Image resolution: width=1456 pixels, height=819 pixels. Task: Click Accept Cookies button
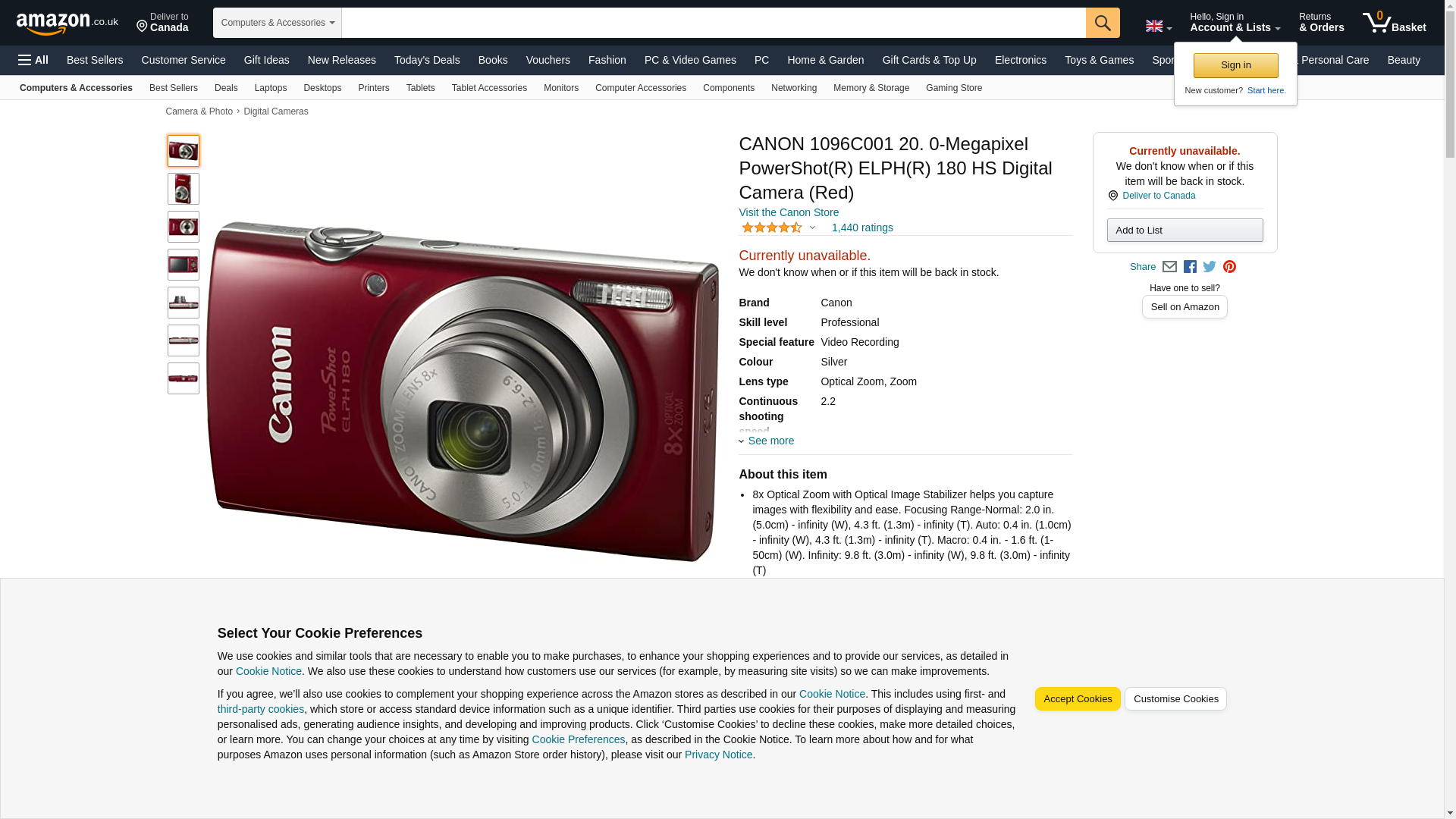click(1078, 699)
